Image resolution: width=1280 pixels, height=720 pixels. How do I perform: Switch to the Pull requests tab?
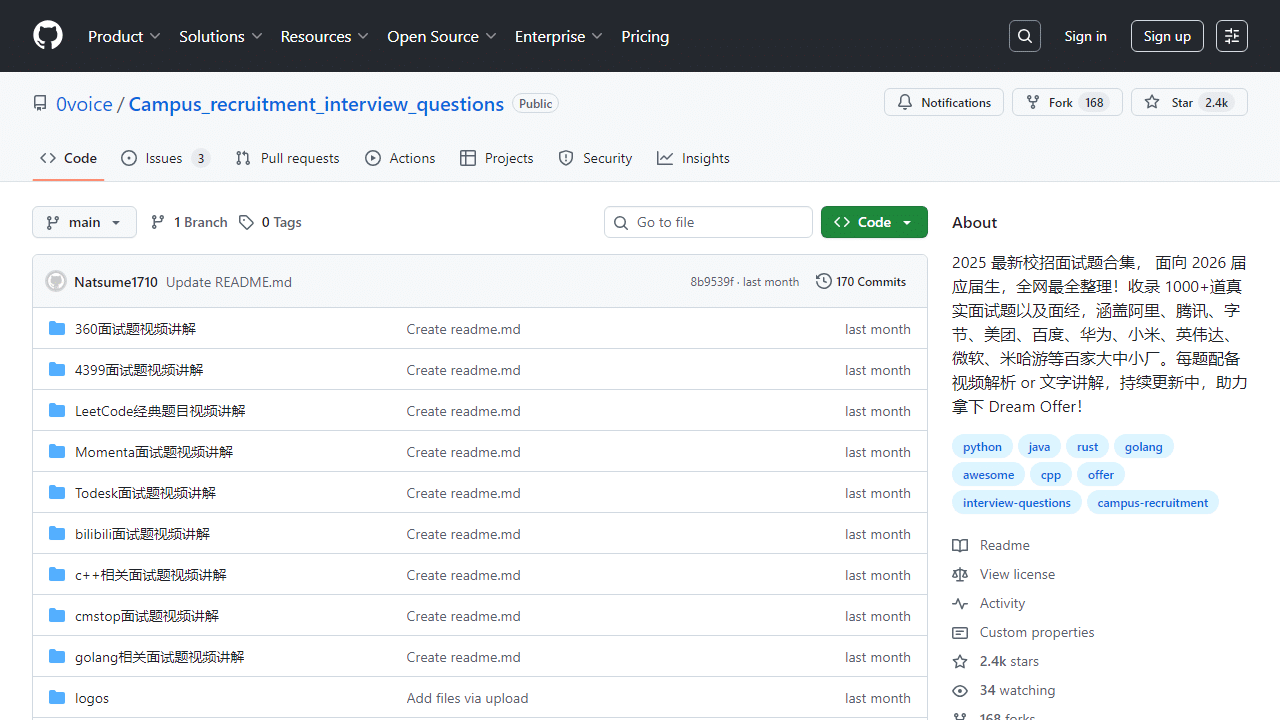click(287, 158)
